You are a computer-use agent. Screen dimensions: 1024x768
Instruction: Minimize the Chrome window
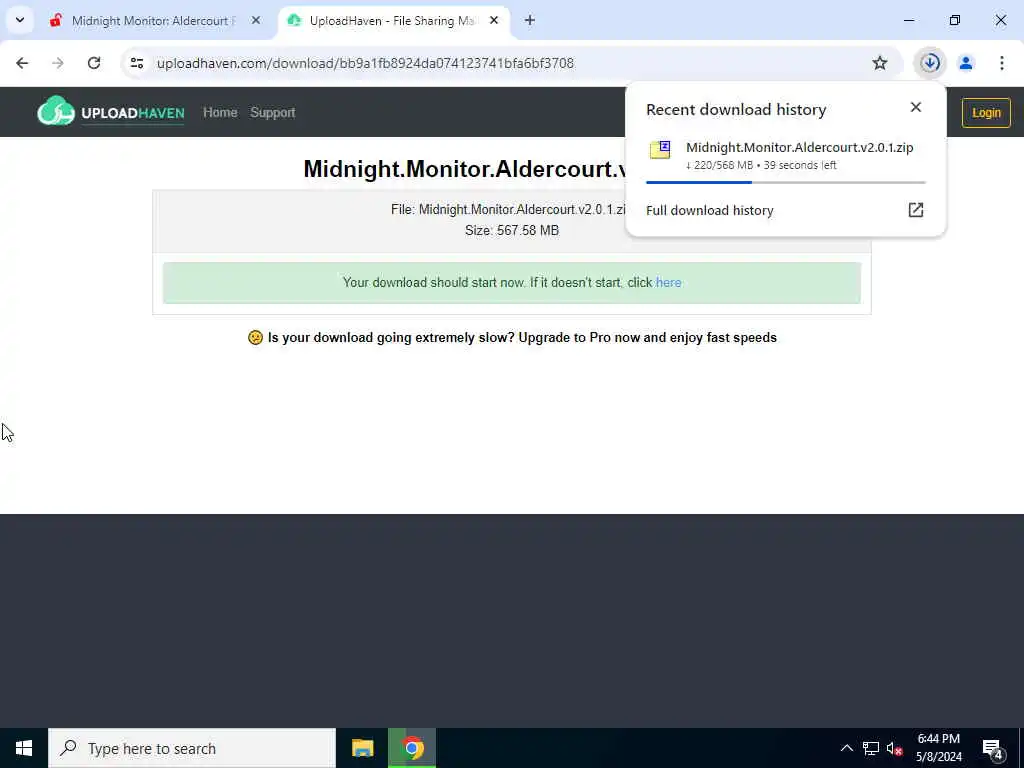coord(909,20)
